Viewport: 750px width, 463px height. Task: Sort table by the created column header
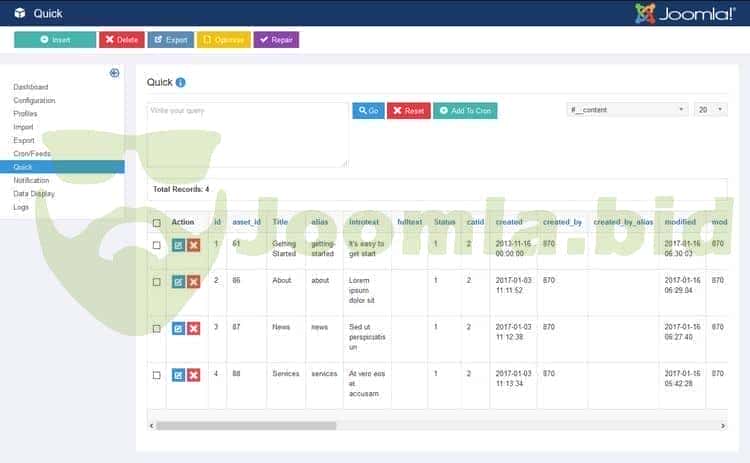(509, 222)
